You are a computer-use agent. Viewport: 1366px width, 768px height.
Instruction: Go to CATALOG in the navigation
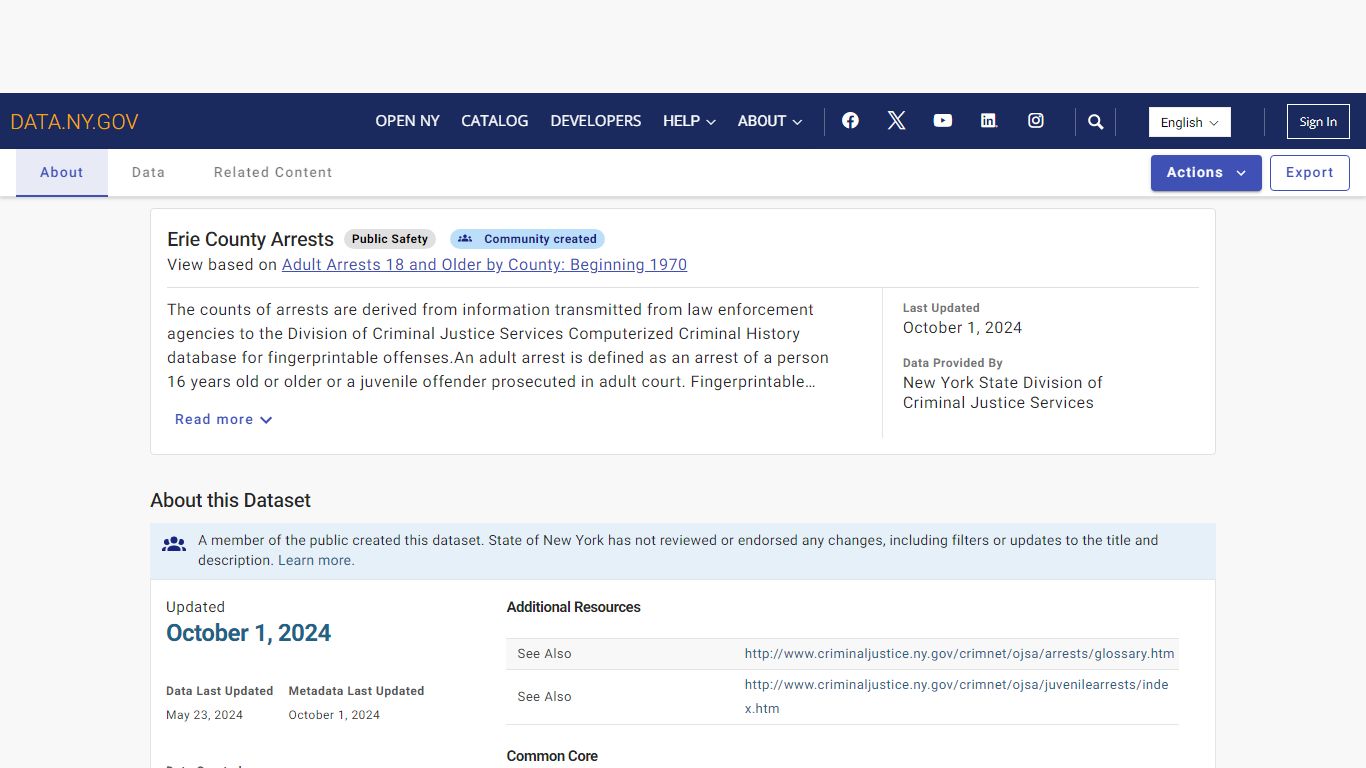[x=494, y=121]
